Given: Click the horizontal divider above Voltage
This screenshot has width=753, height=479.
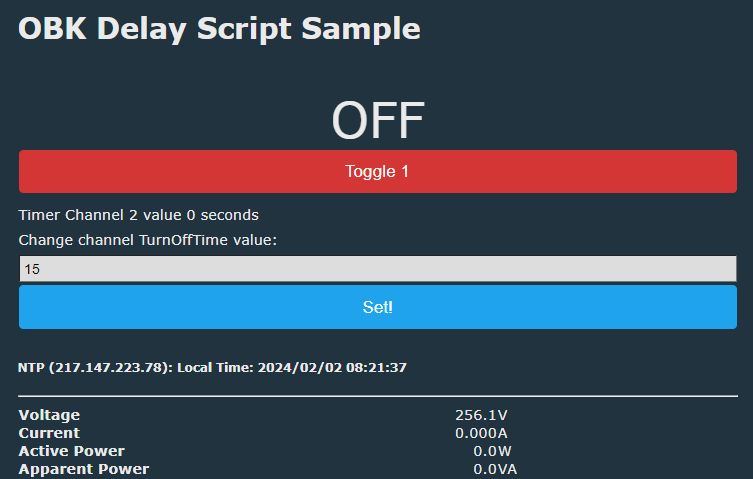Looking at the screenshot, I should [377, 396].
